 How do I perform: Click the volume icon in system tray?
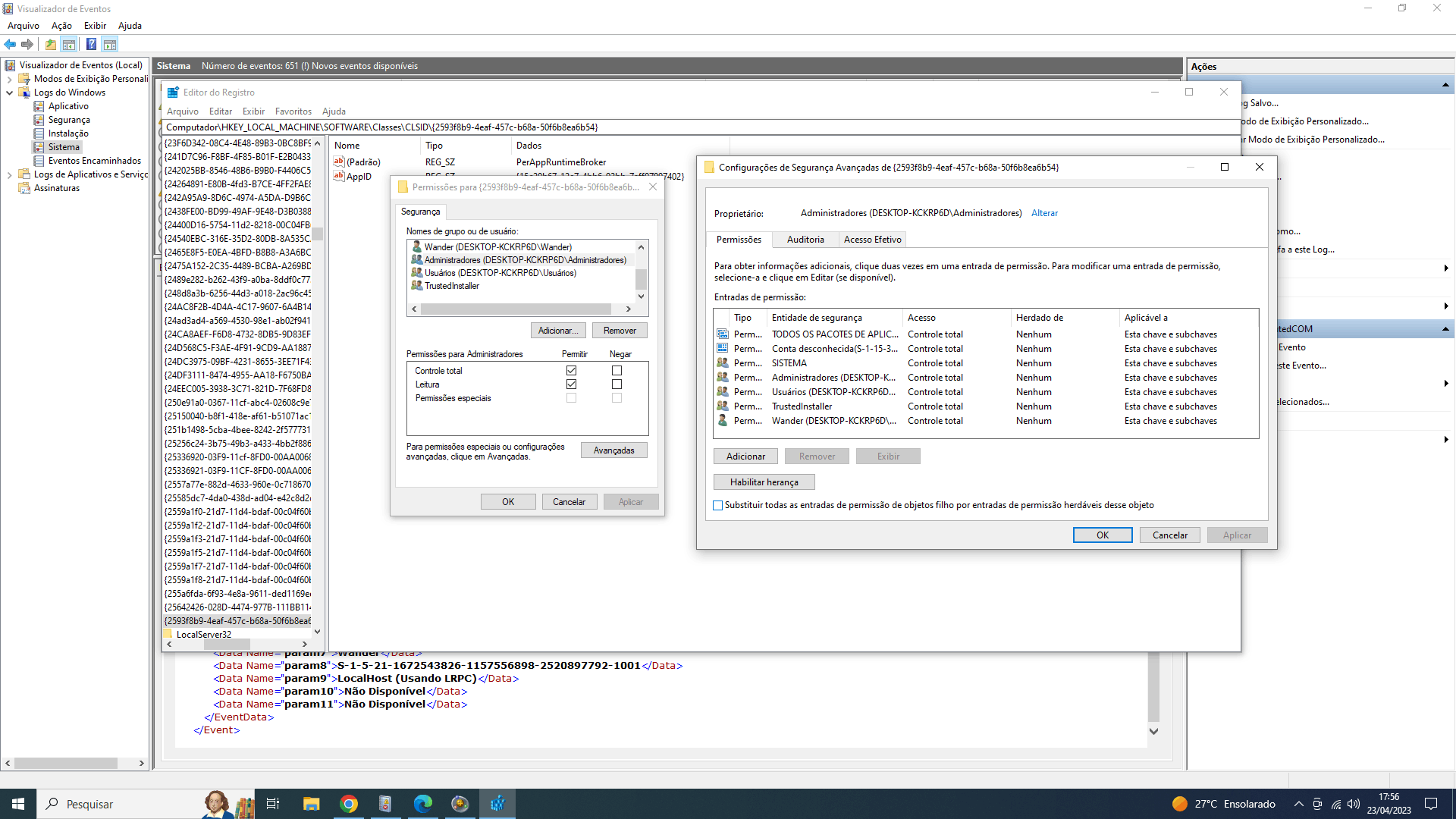(x=1354, y=804)
